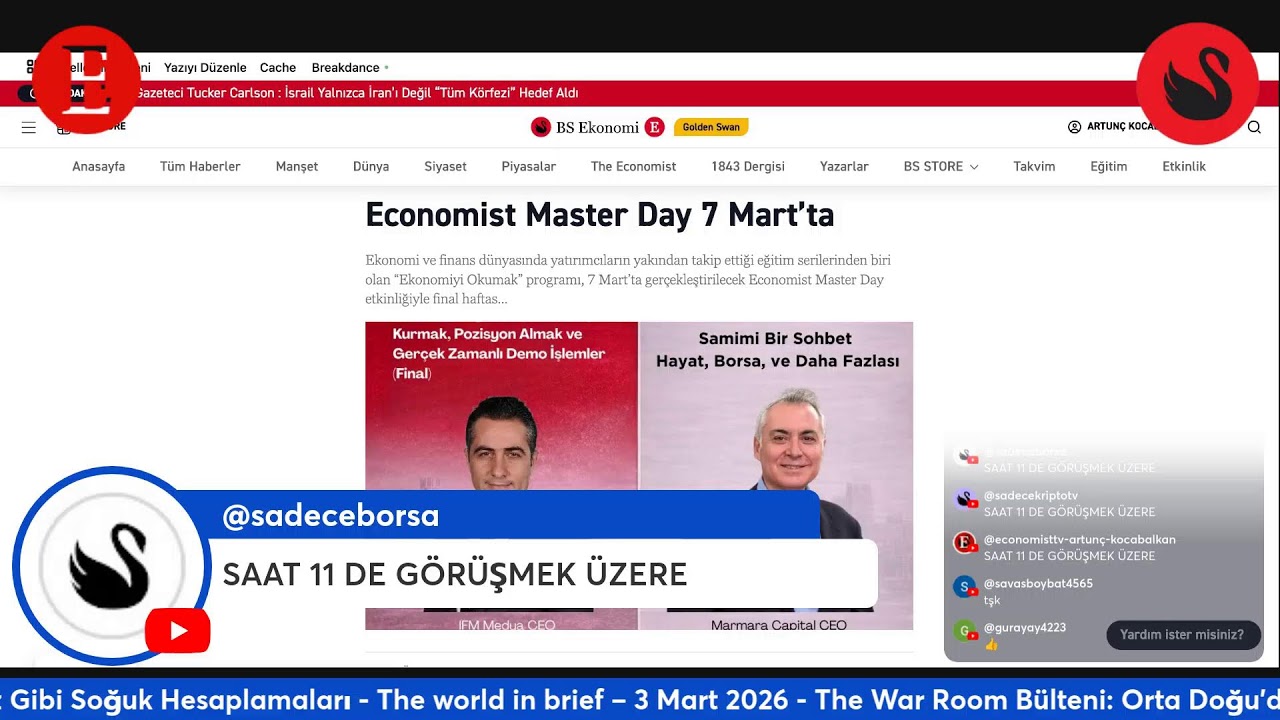
Task: Click the SAAT 11 DE GÖRÜŞMEK ÜZERE banner text
Action: pos(455,574)
